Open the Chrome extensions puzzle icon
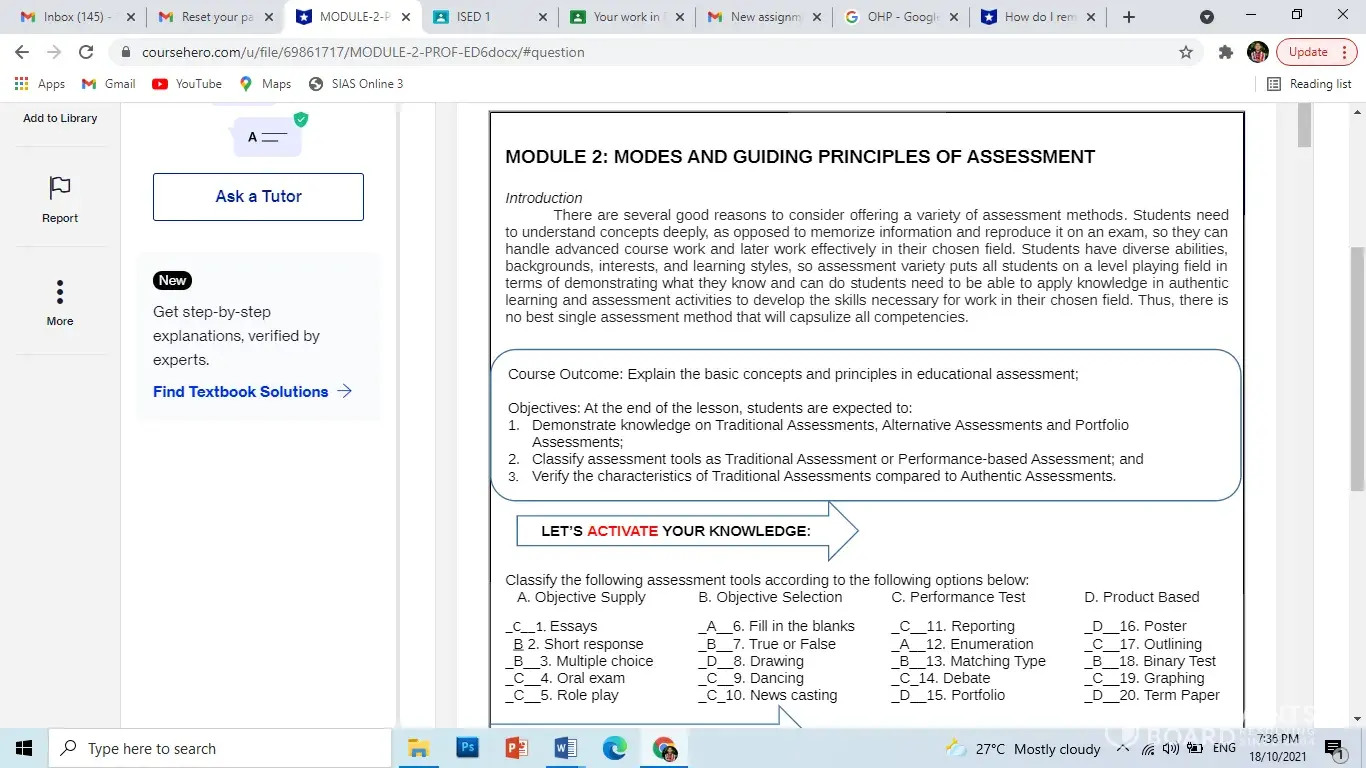 (x=1226, y=52)
